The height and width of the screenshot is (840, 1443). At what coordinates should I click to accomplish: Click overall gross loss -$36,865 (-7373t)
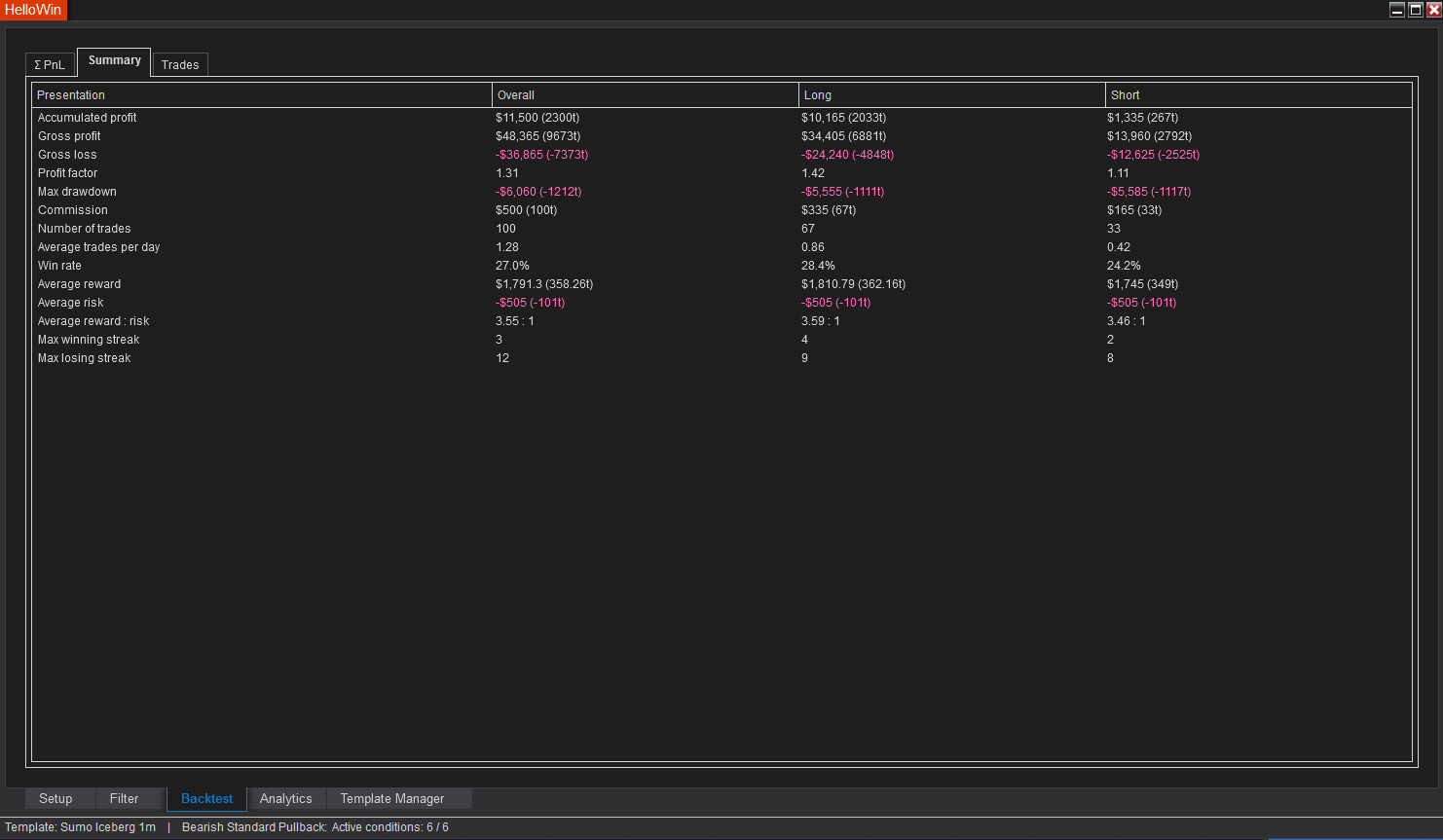[542, 155]
